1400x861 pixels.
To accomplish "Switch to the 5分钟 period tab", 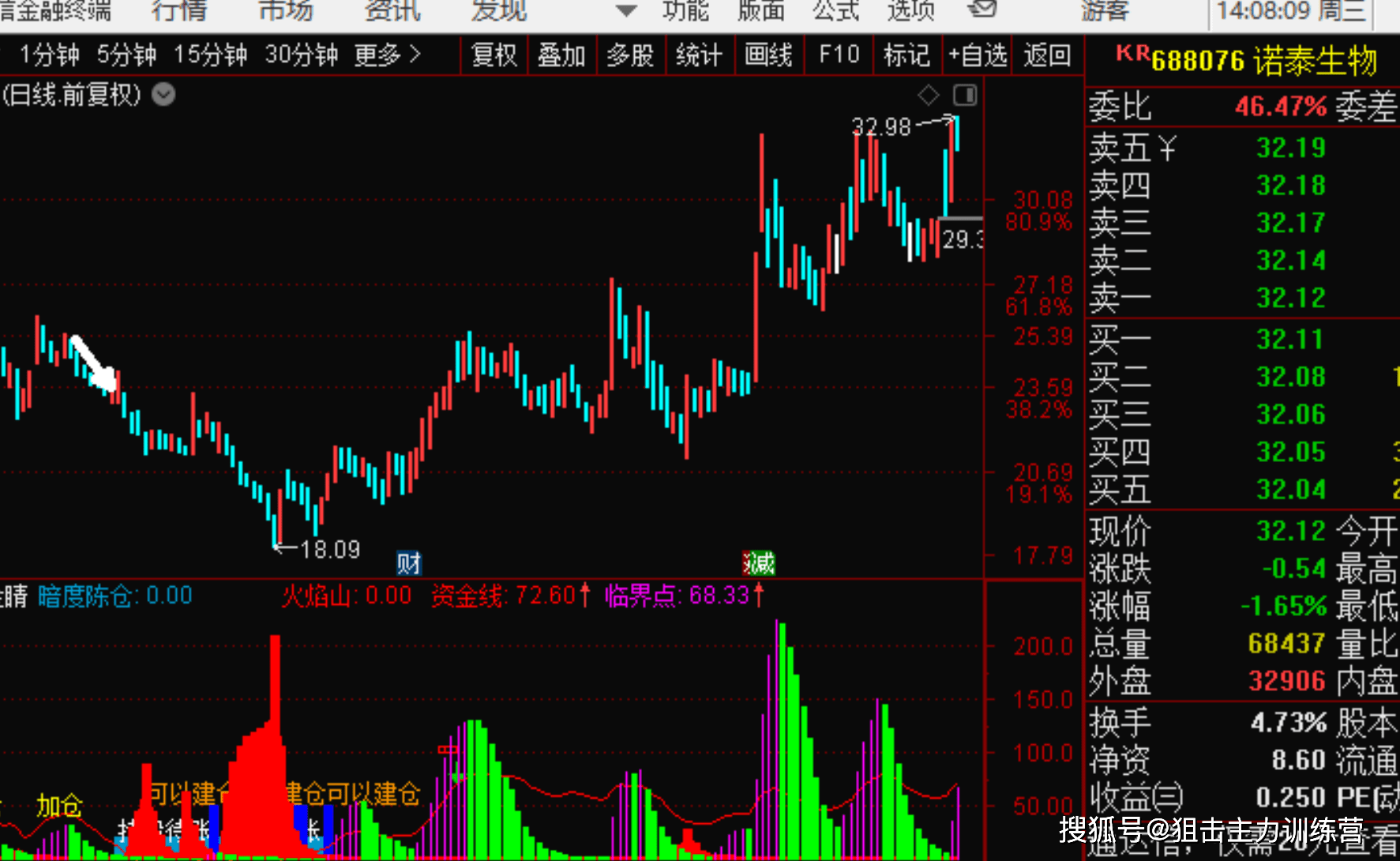I will tap(126, 55).
